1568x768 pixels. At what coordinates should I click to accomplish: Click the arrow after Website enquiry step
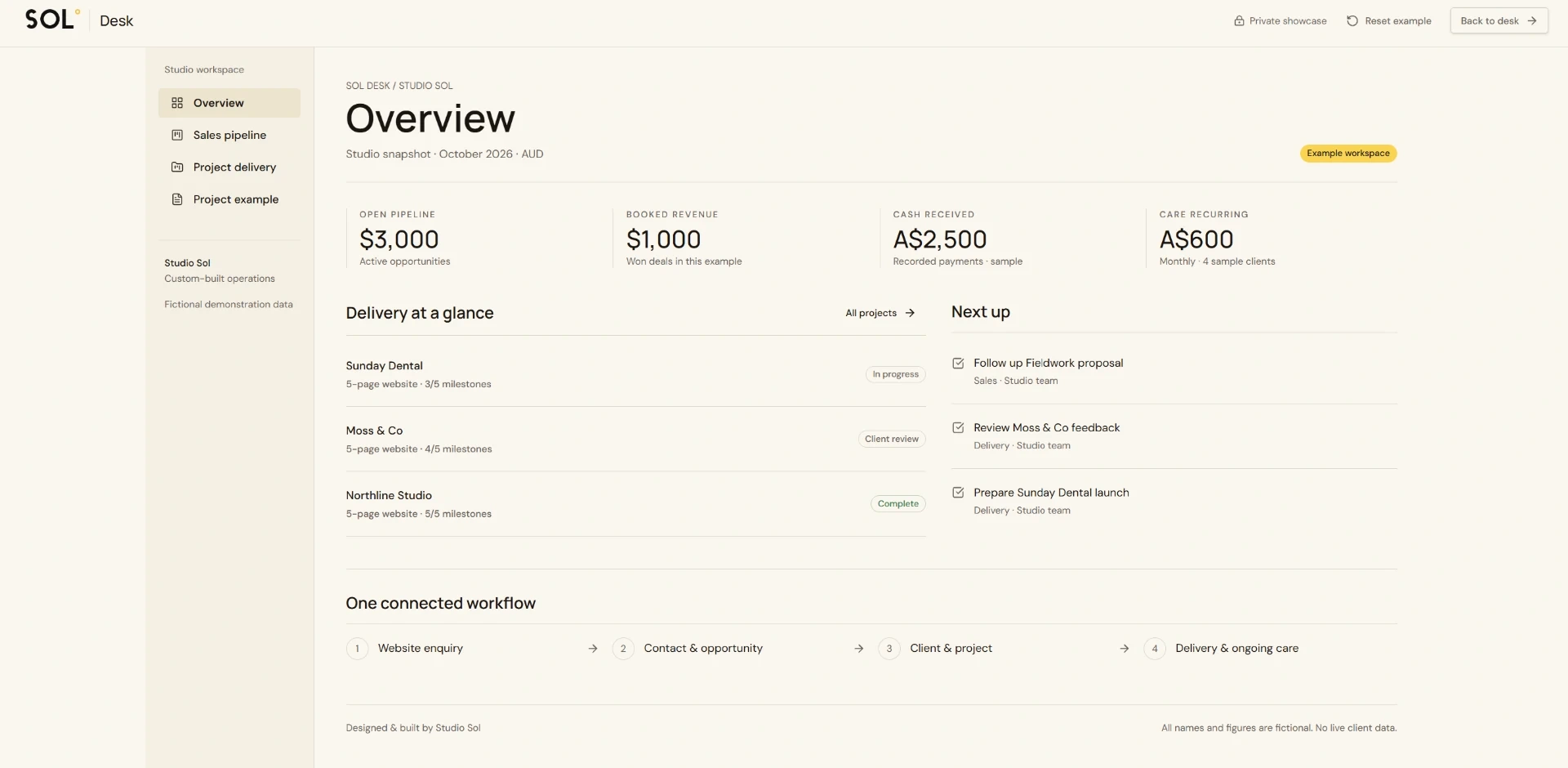pyautogui.click(x=593, y=649)
